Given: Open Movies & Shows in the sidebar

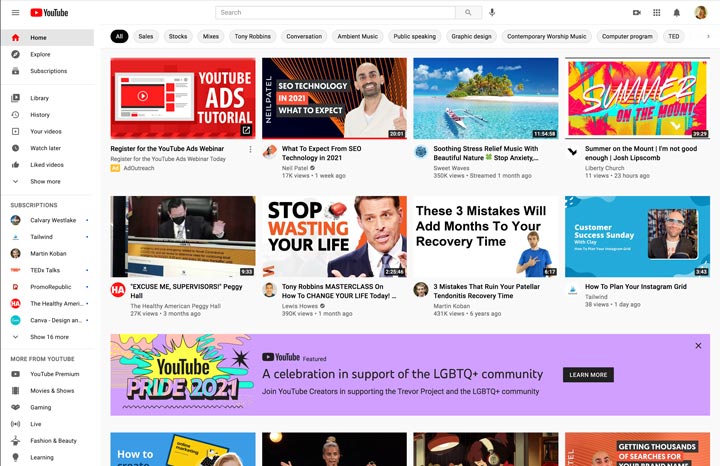Looking at the screenshot, I should (x=48, y=391).
